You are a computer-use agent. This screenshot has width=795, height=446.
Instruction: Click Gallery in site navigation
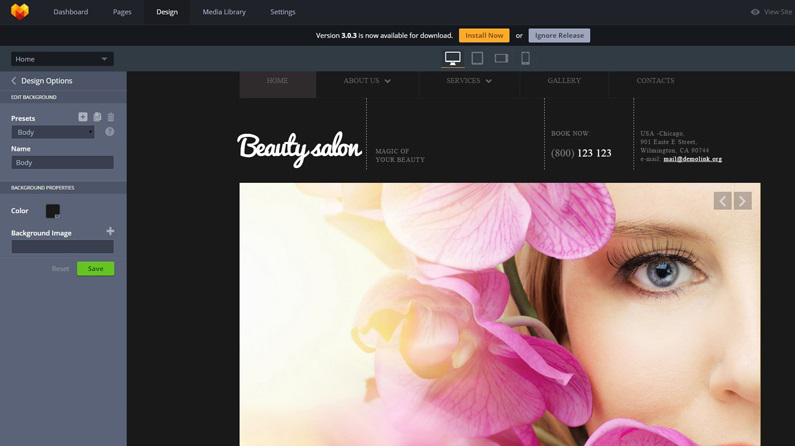(564, 81)
